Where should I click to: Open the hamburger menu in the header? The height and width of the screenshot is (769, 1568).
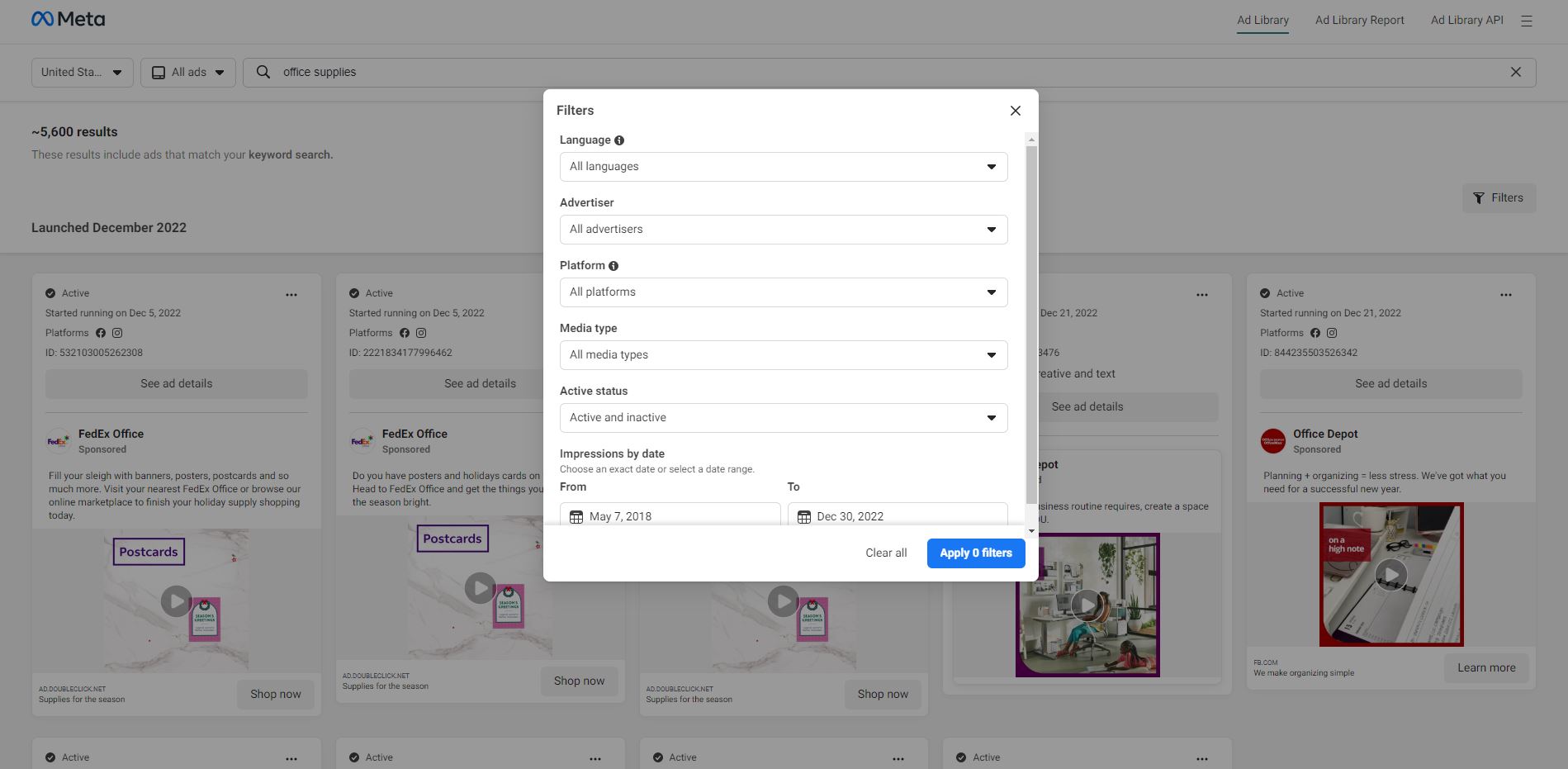pos(1526,21)
